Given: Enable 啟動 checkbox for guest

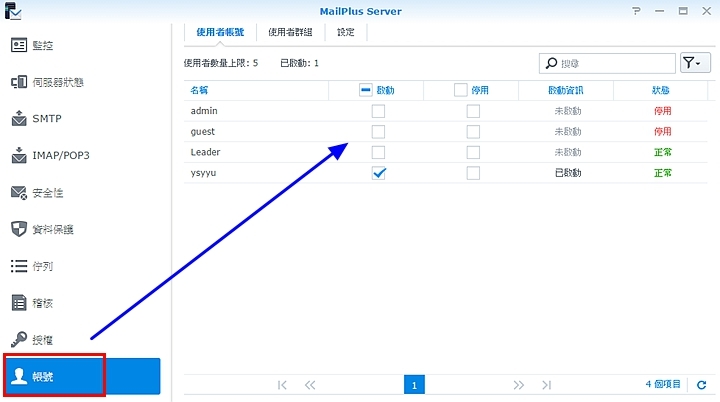Looking at the screenshot, I should click(x=378, y=132).
